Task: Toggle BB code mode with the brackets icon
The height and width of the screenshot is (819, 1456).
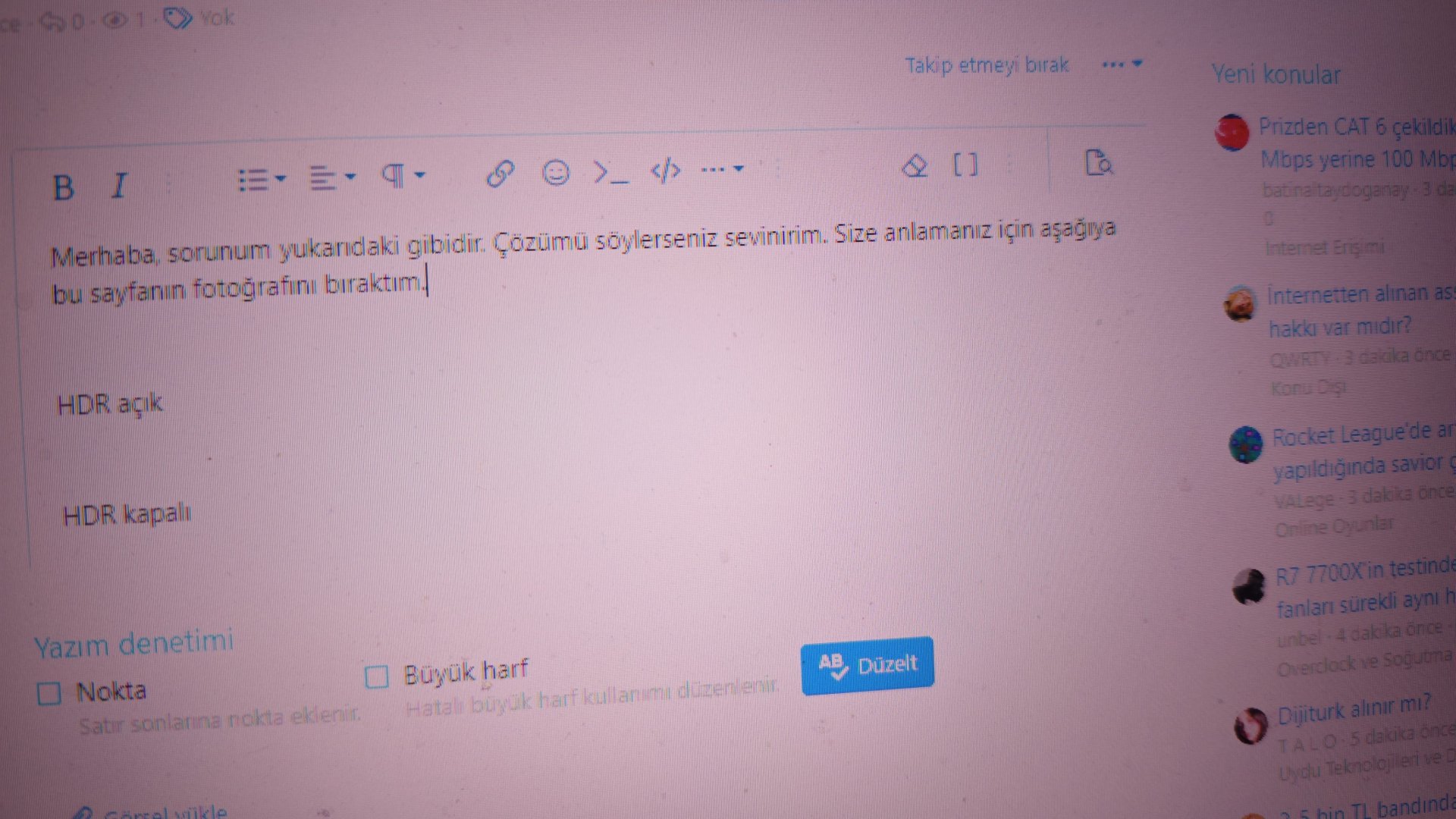Action: click(x=965, y=165)
